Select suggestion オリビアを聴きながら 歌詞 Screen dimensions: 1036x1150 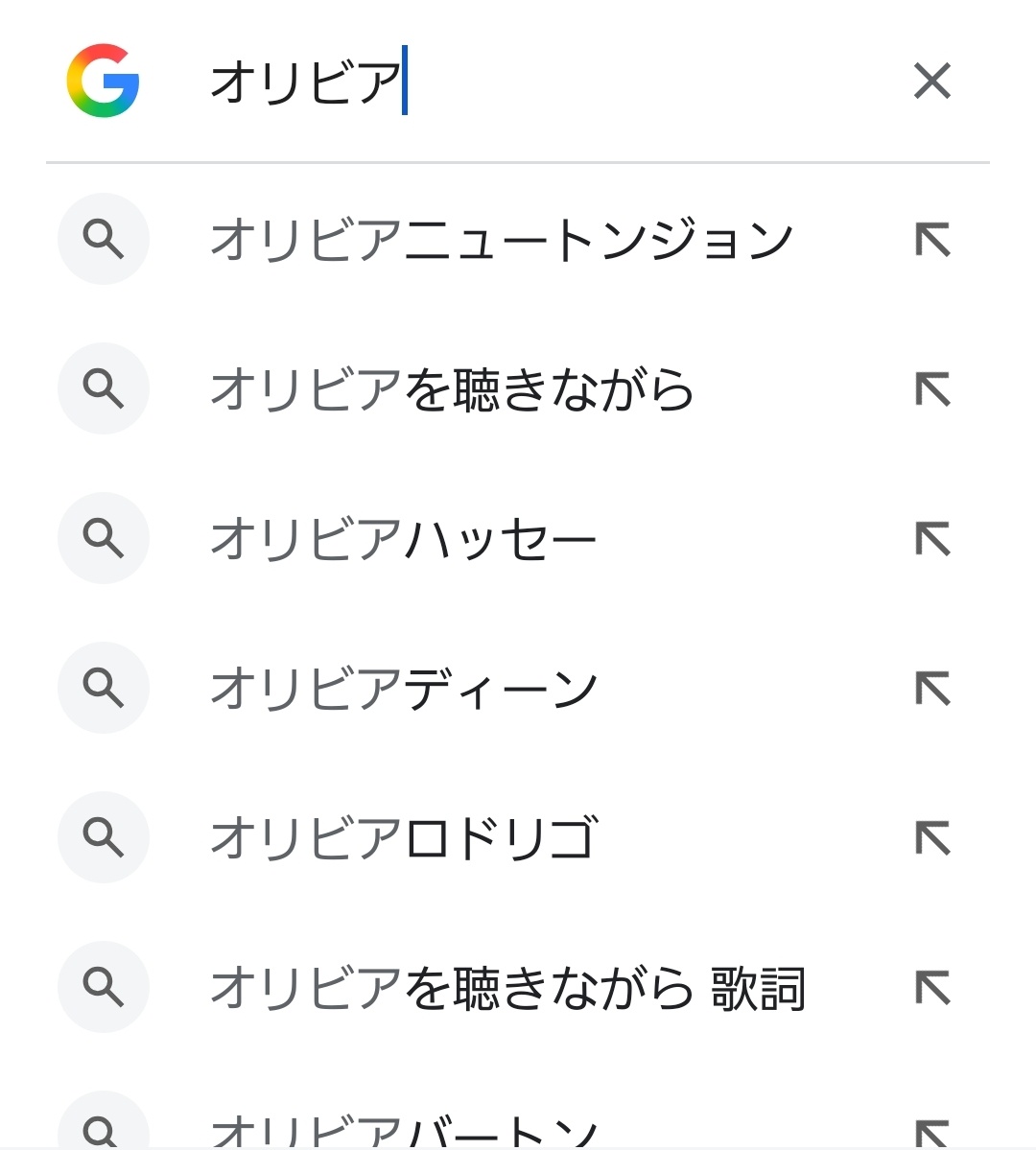(506, 988)
